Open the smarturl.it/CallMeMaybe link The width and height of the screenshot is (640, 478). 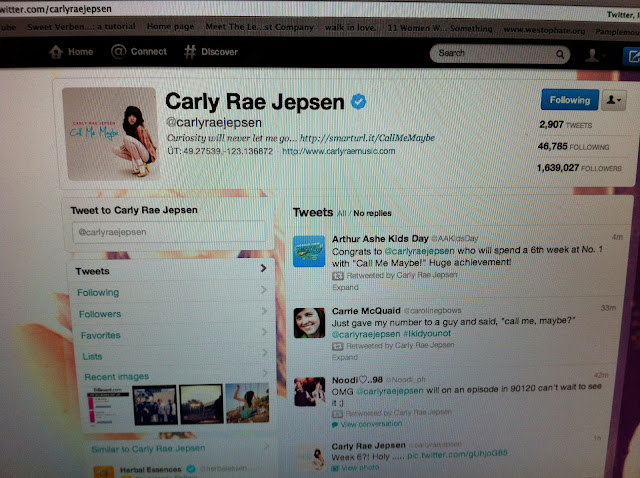click(x=367, y=138)
